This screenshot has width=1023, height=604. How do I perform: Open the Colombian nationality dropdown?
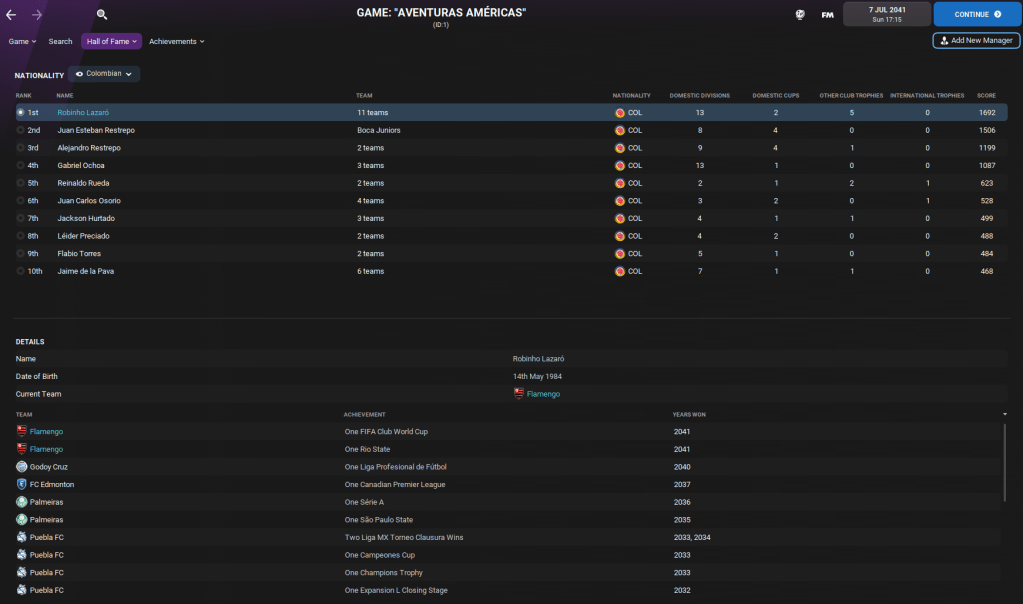(x=104, y=74)
